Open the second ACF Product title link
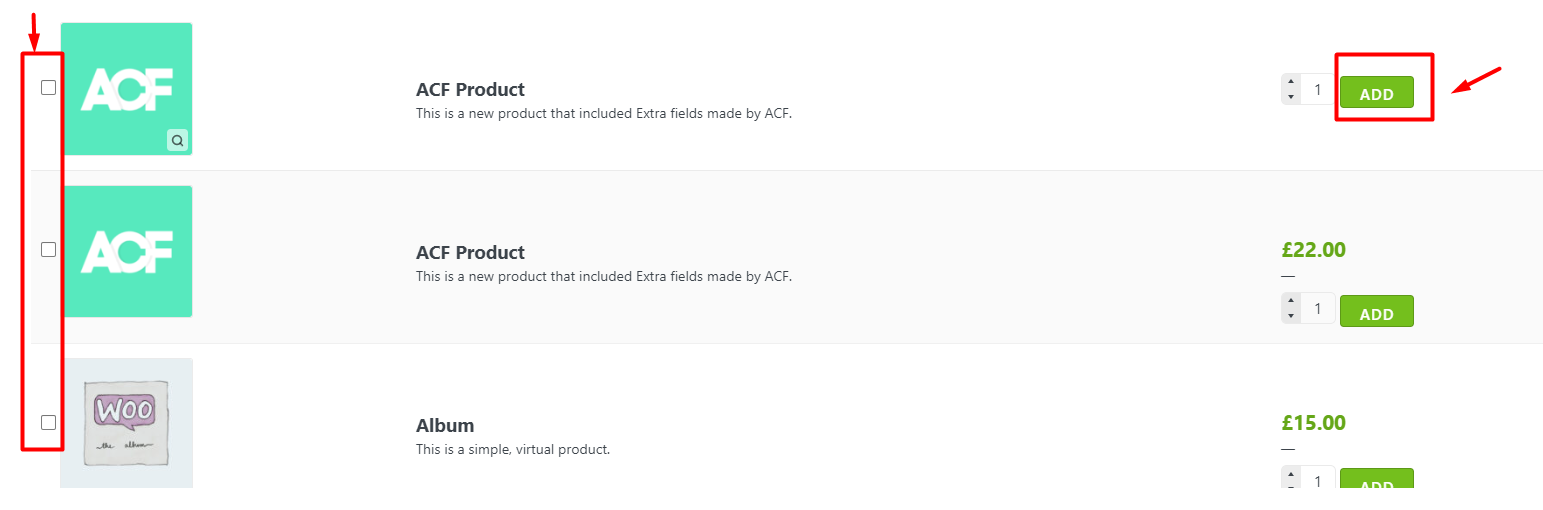1543x510 pixels. pyautogui.click(x=470, y=253)
